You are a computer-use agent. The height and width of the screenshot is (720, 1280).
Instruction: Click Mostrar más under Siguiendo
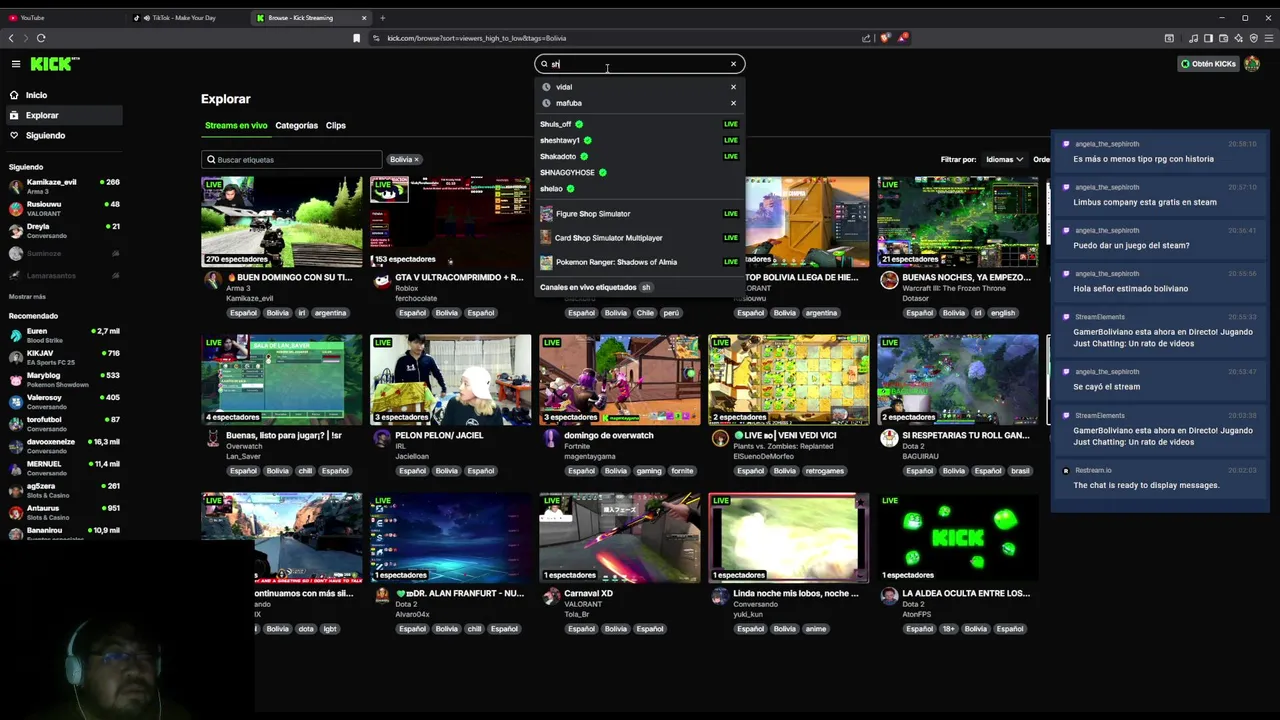coord(27,297)
